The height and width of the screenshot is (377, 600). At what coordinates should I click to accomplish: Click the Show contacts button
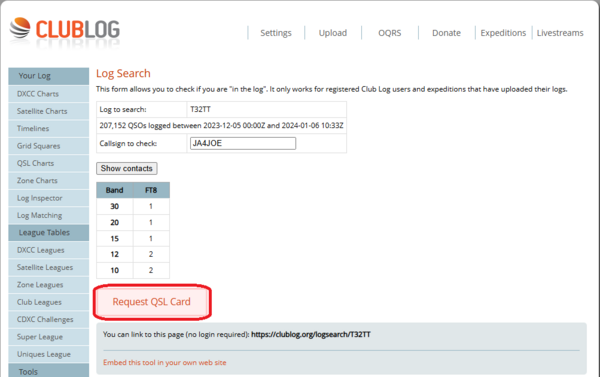click(x=127, y=168)
